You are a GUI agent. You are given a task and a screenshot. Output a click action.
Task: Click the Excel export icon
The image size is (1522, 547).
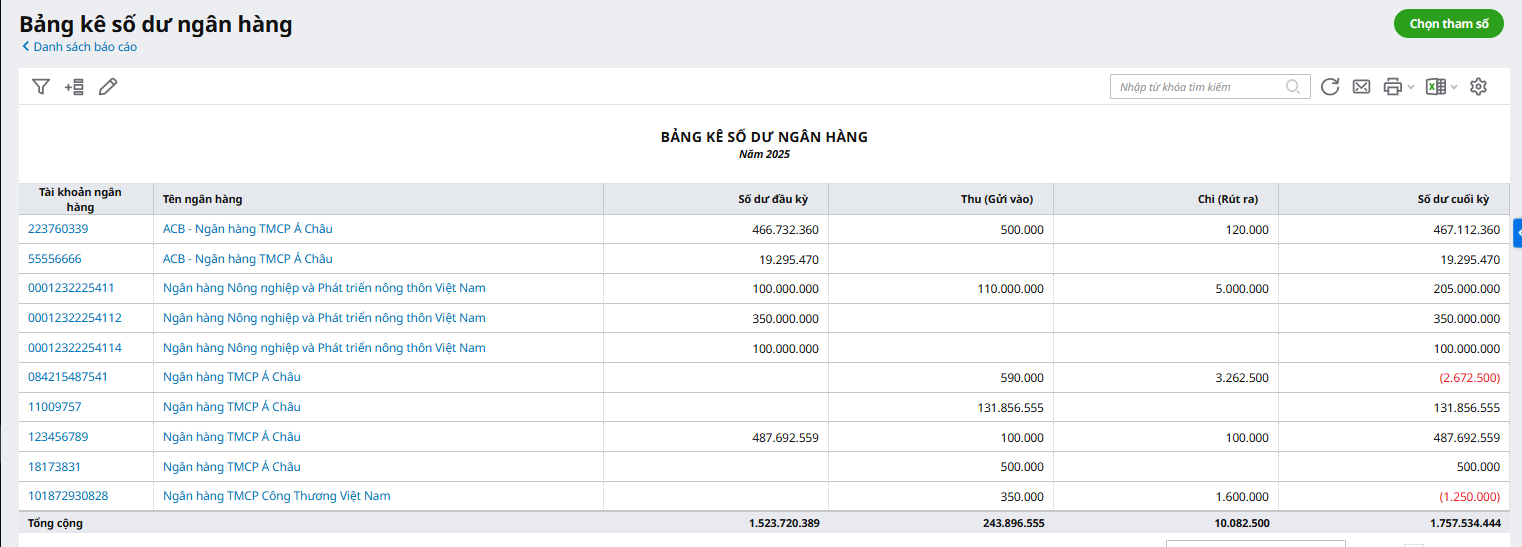[x=1435, y=87]
